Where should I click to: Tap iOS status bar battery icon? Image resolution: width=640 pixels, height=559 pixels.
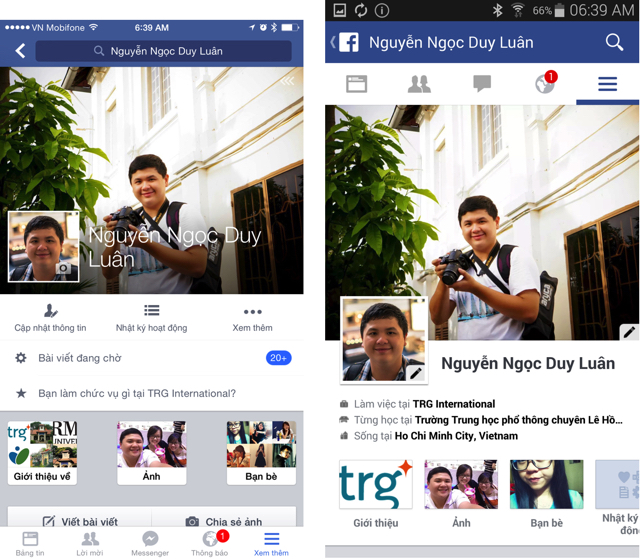pyautogui.click(x=290, y=27)
